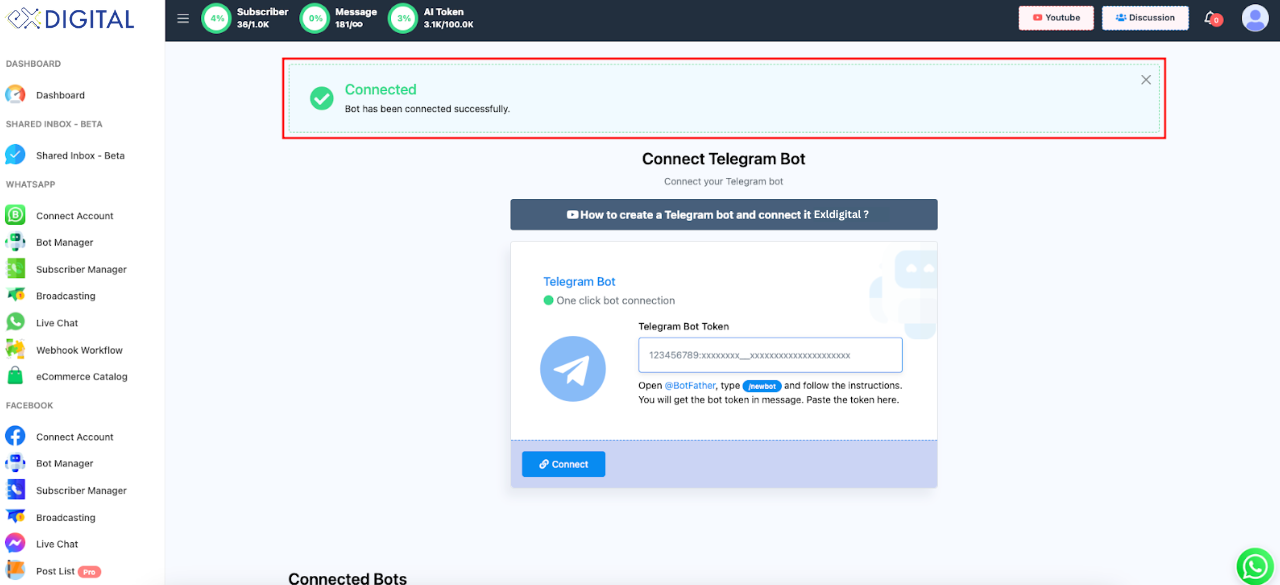Open the Youtube button in header
1280x585 pixels.
click(x=1056, y=18)
